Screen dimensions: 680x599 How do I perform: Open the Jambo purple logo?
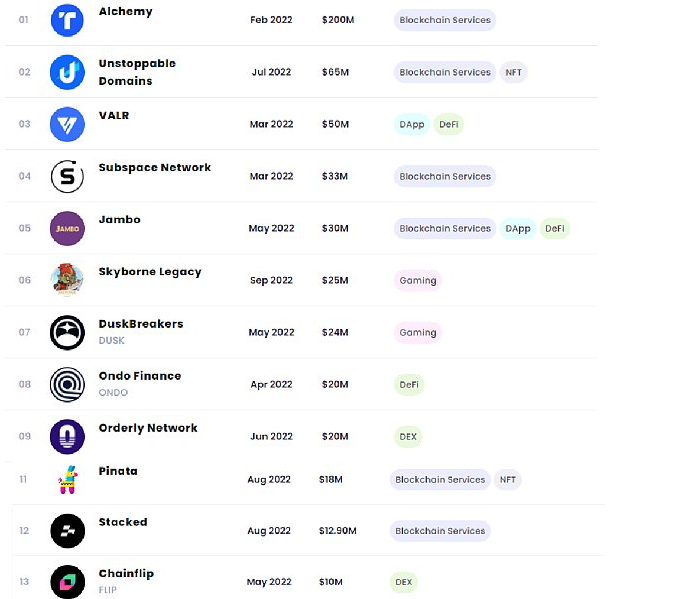click(67, 228)
